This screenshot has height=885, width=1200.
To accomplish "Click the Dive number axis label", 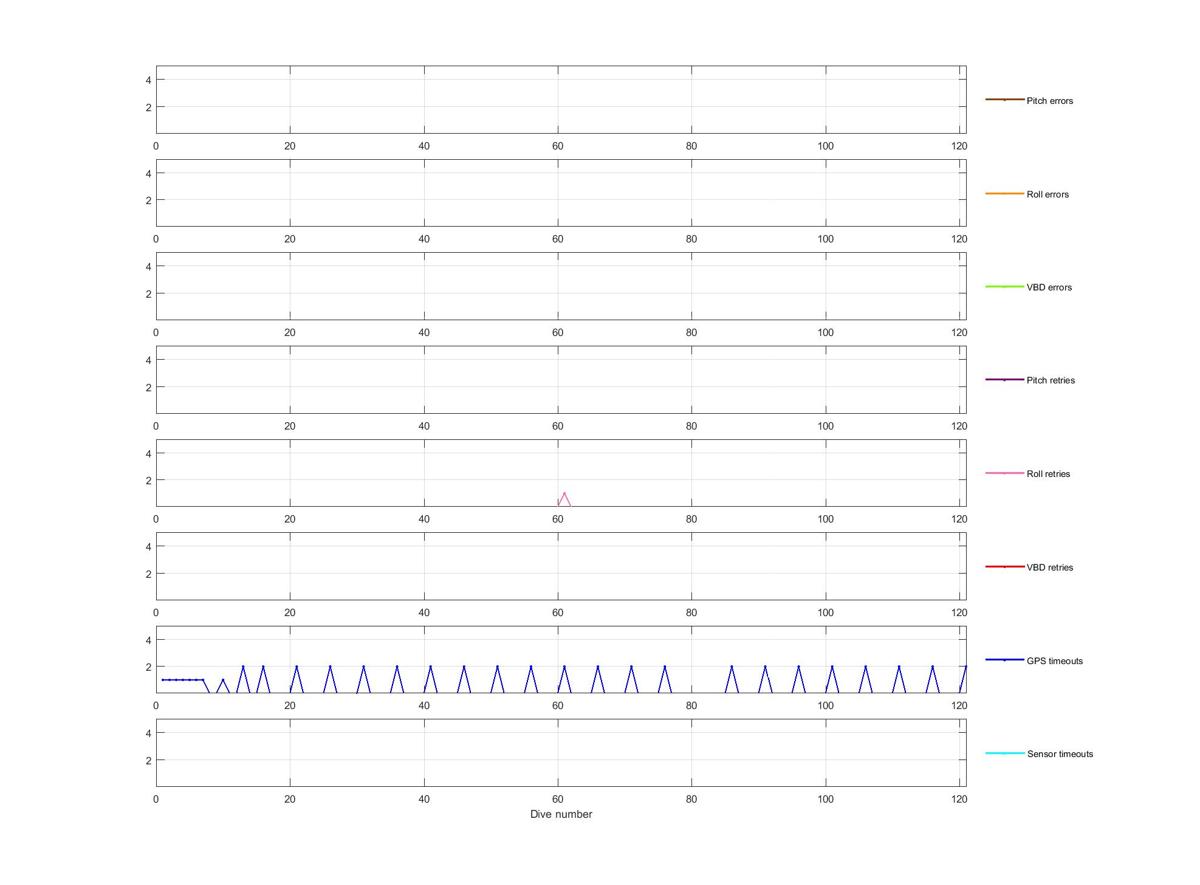I will 561,814.
